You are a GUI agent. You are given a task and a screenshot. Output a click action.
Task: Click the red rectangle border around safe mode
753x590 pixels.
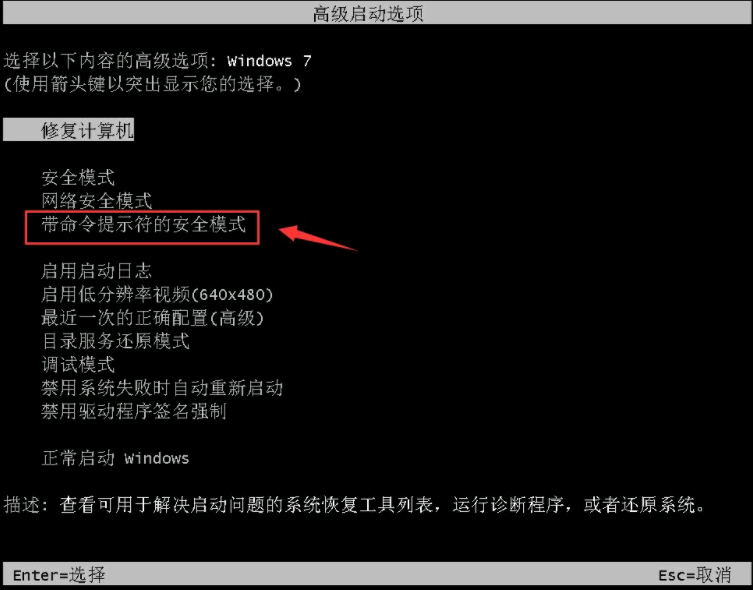pyautogui.click(x=142, y=227)
